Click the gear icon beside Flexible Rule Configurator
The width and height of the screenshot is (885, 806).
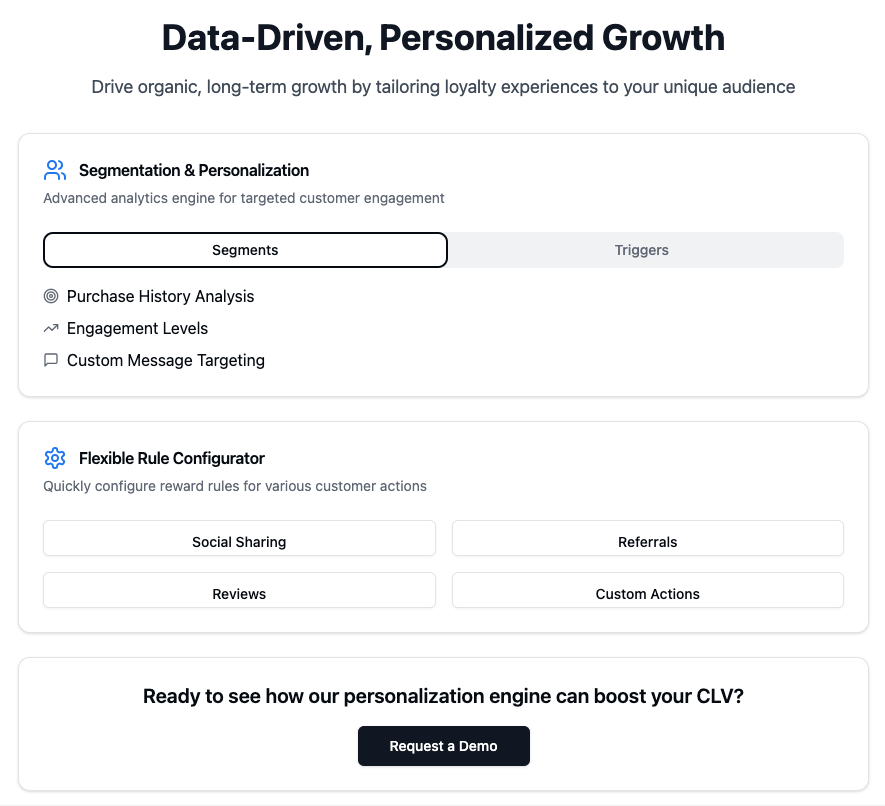point(55,458)
